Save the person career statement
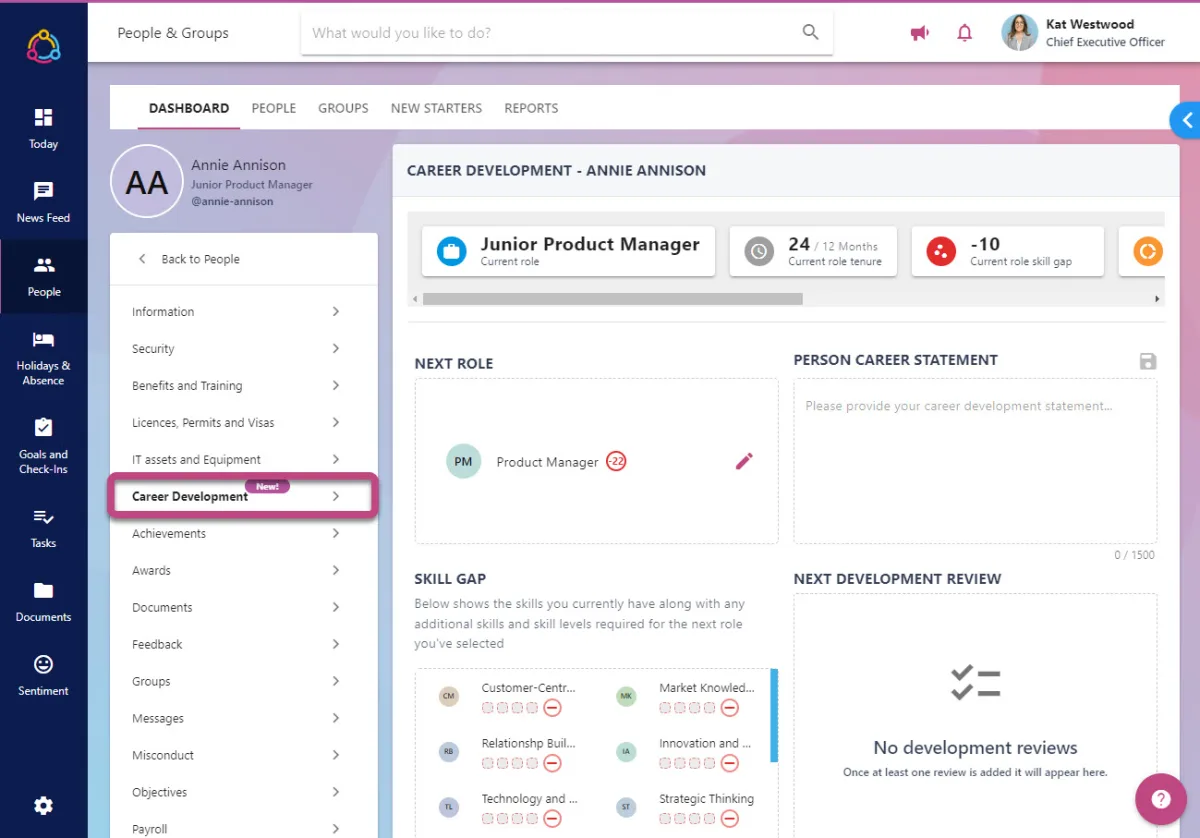This screenshot has width=1200, height=838. tap(1148, 362)
